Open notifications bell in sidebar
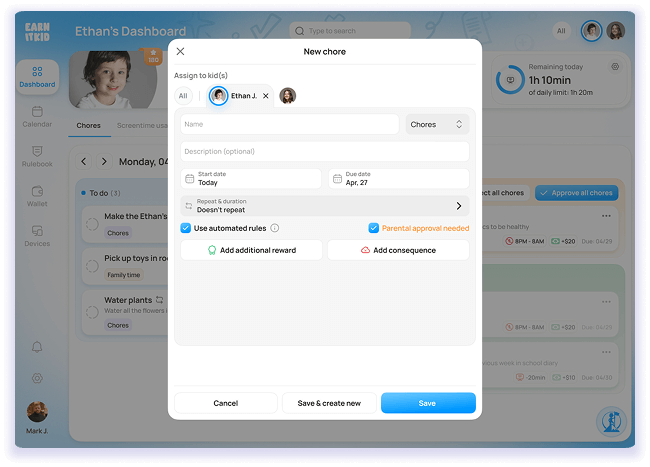Image resolution: width=650 pixels, height=467 pixels. (x=37, y=347)
